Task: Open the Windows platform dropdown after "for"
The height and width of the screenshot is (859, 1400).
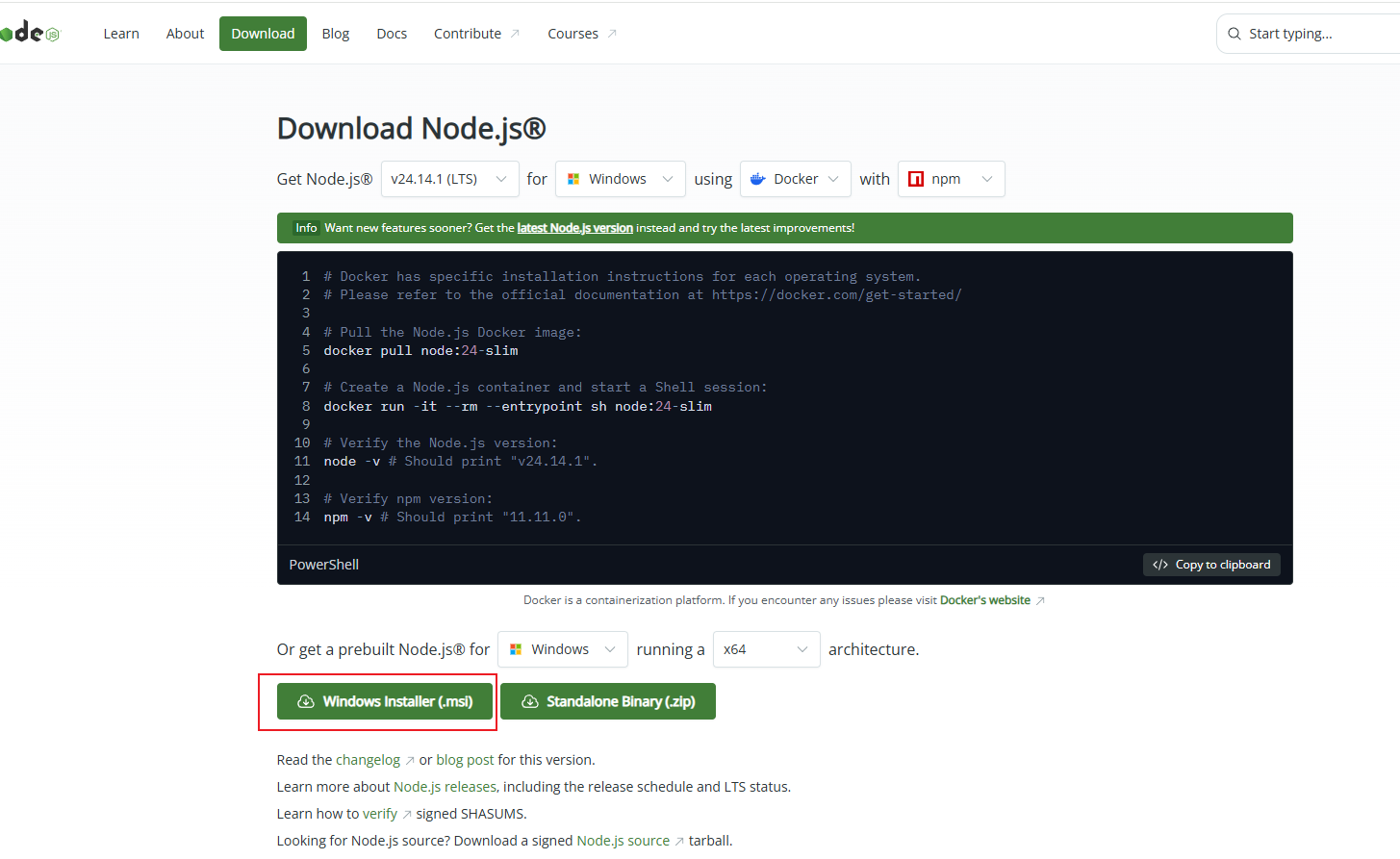Action: point(621,179)
